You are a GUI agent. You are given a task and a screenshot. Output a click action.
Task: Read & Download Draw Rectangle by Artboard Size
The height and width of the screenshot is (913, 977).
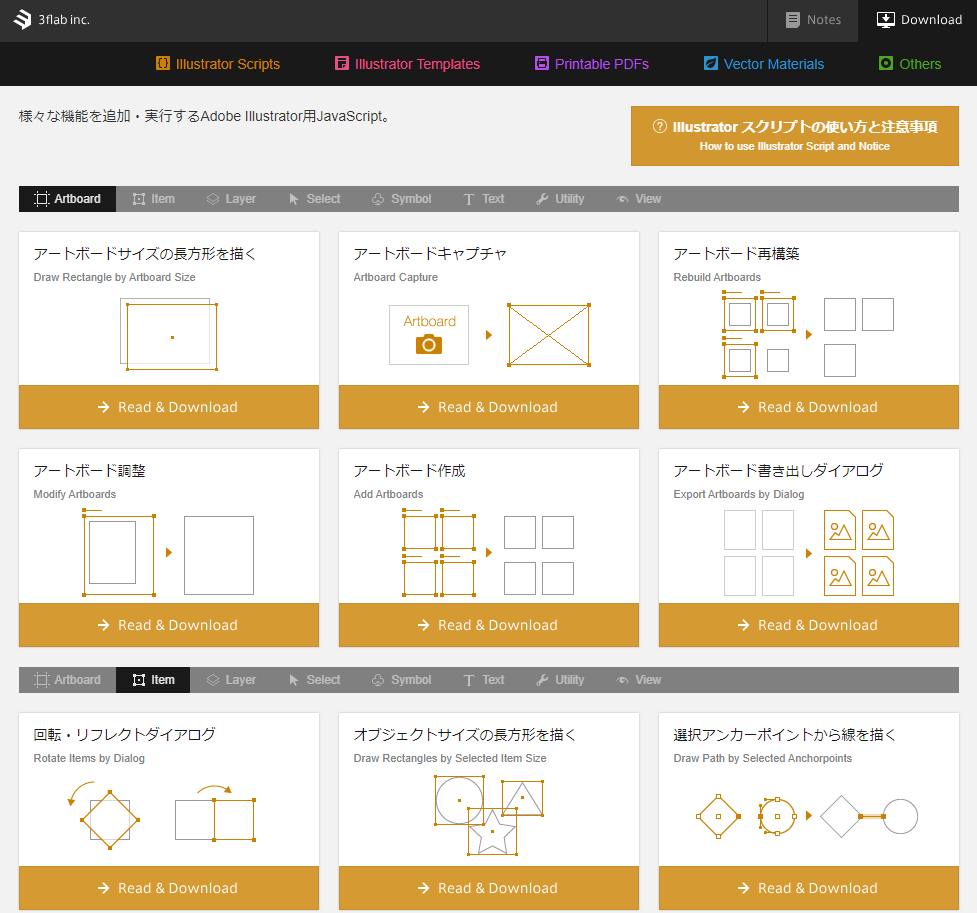point(168,407)
